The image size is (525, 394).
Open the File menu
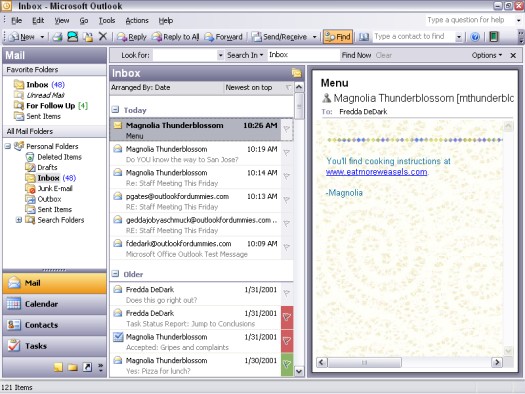(x=16, y=21)
